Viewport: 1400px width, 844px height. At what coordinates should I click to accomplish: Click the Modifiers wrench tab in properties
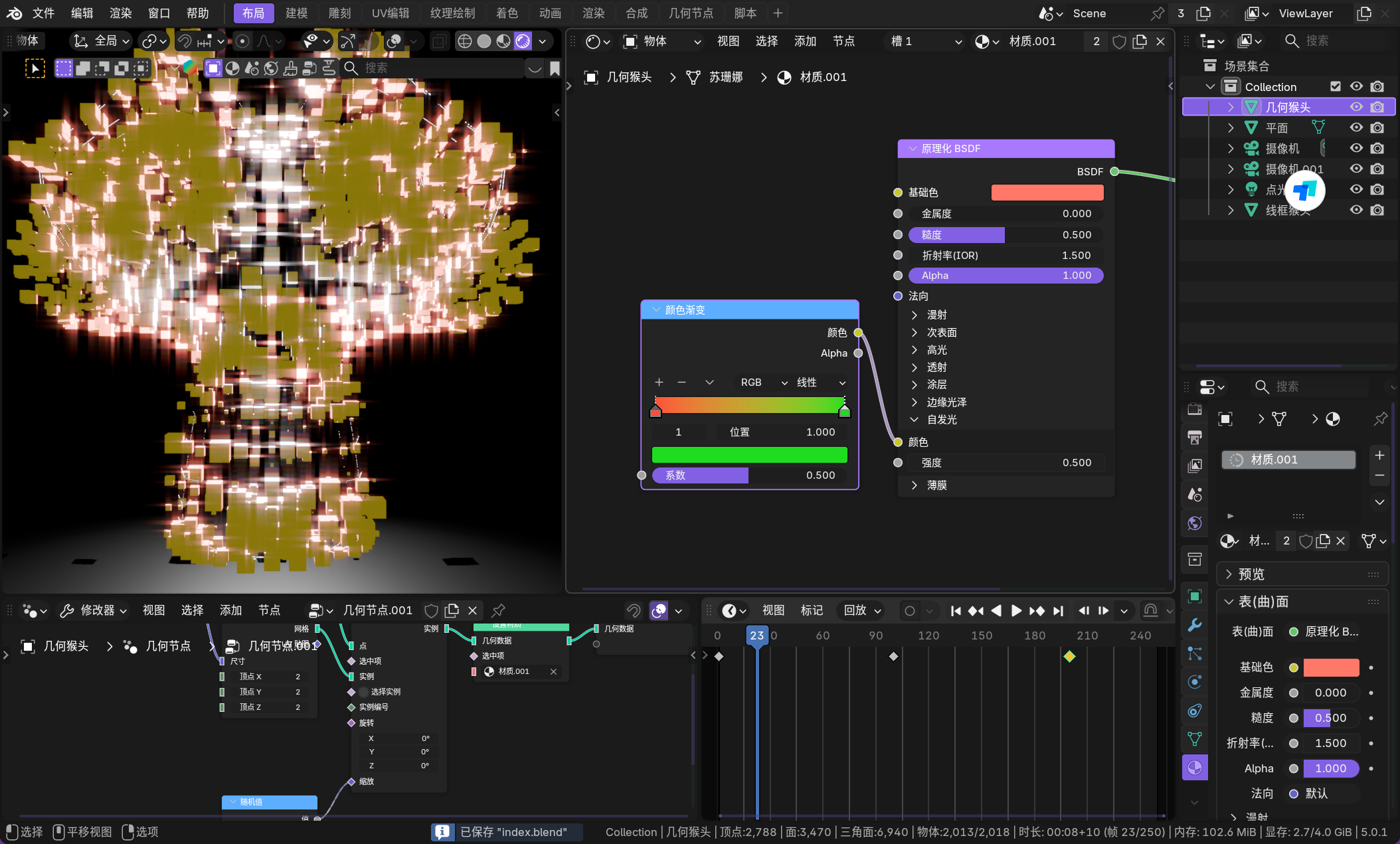click(x=1194, y=625)
